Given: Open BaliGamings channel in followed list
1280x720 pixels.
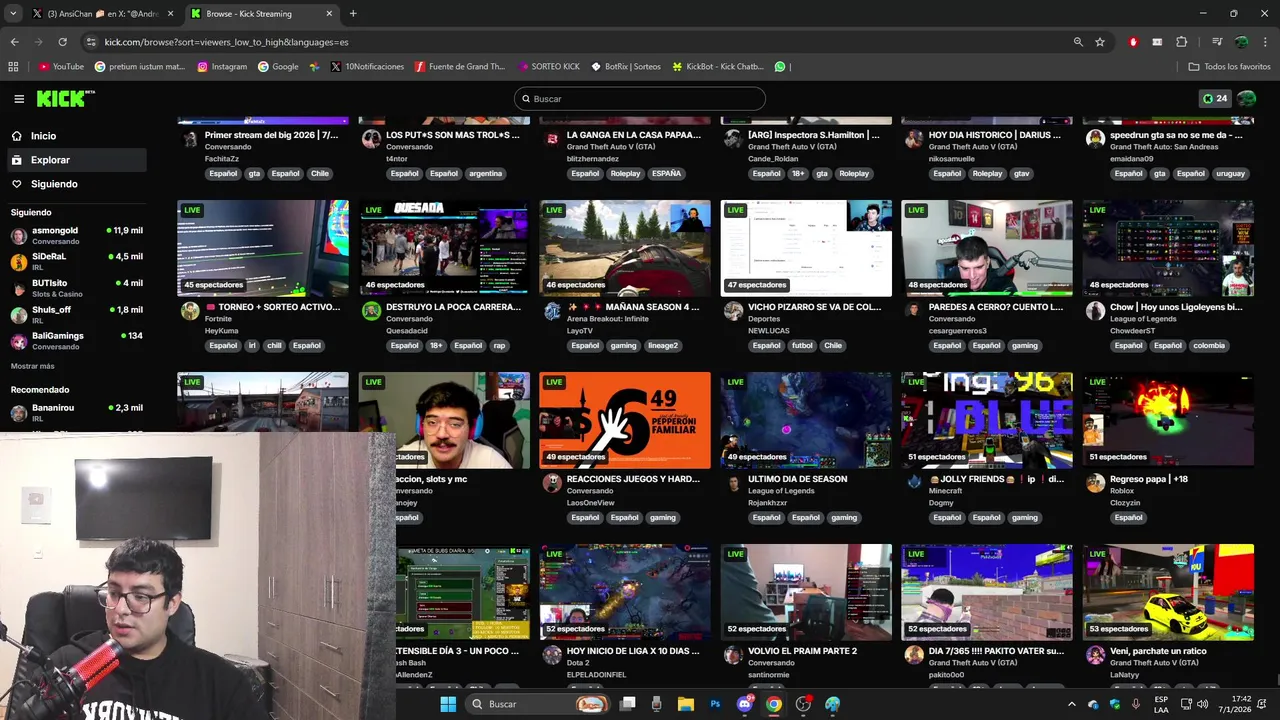Looking at the screenshot, I should click(77, 341).
